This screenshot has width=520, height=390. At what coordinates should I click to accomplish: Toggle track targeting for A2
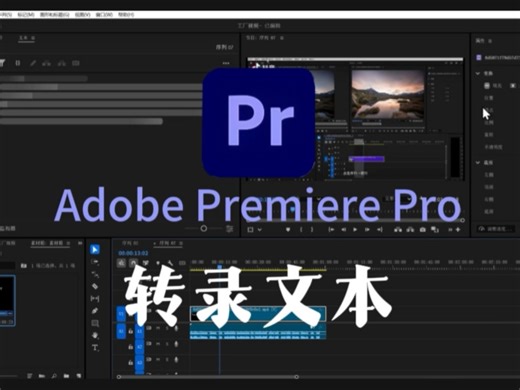click(x=140, y=347)
